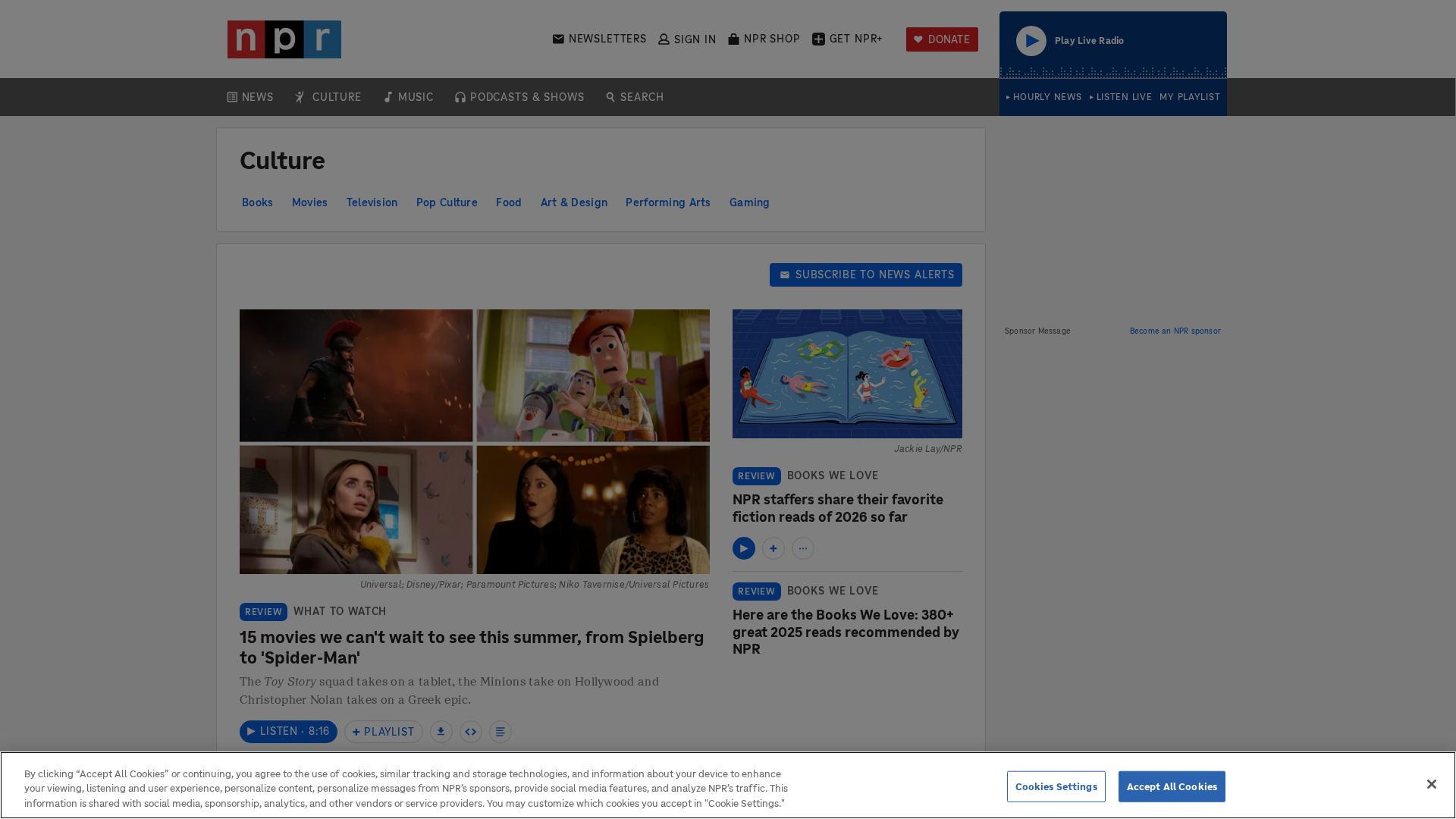Click Accept All Cookies
1456x819 pixels.
(1172, 786)
